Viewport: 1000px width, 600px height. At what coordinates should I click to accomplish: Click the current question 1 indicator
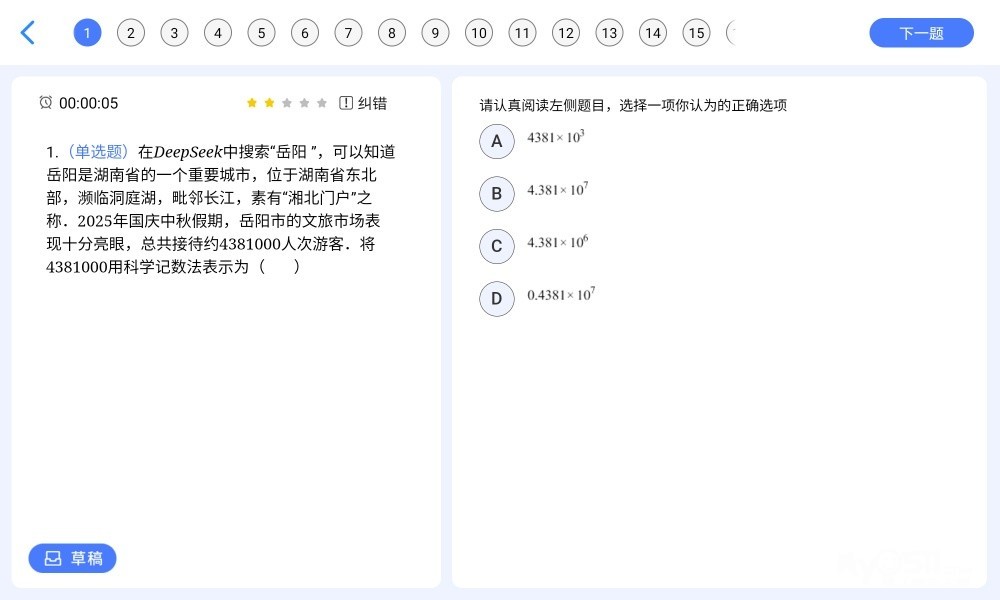click(87, 33)
